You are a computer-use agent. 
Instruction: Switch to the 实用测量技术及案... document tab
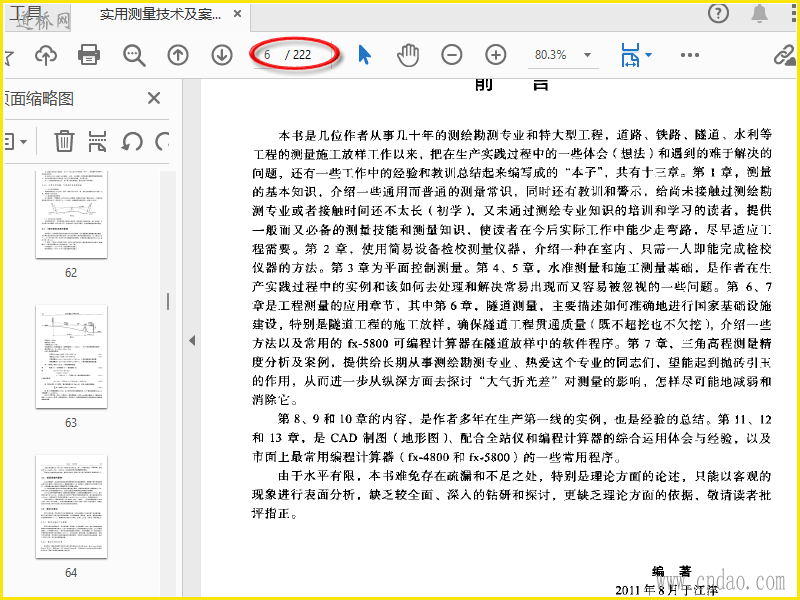click(x=160, y=14)
